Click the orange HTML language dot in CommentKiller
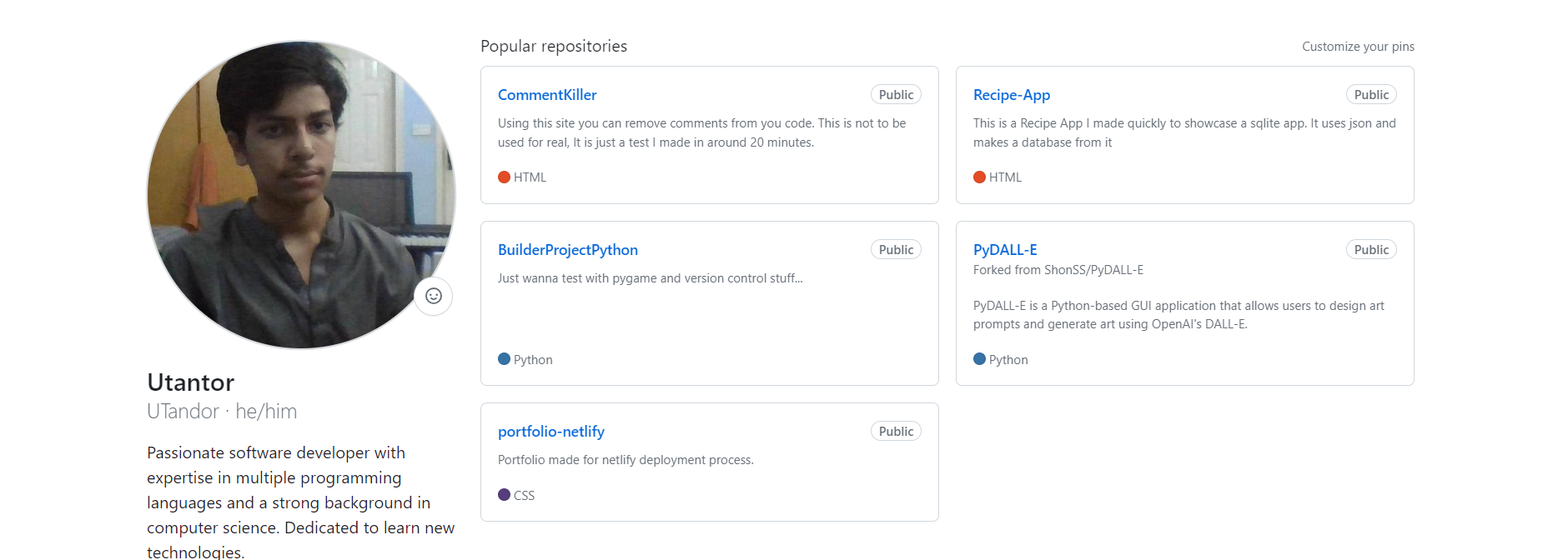Image resolution: width=1568 pixels, height=560 pixels. [504, 177]
